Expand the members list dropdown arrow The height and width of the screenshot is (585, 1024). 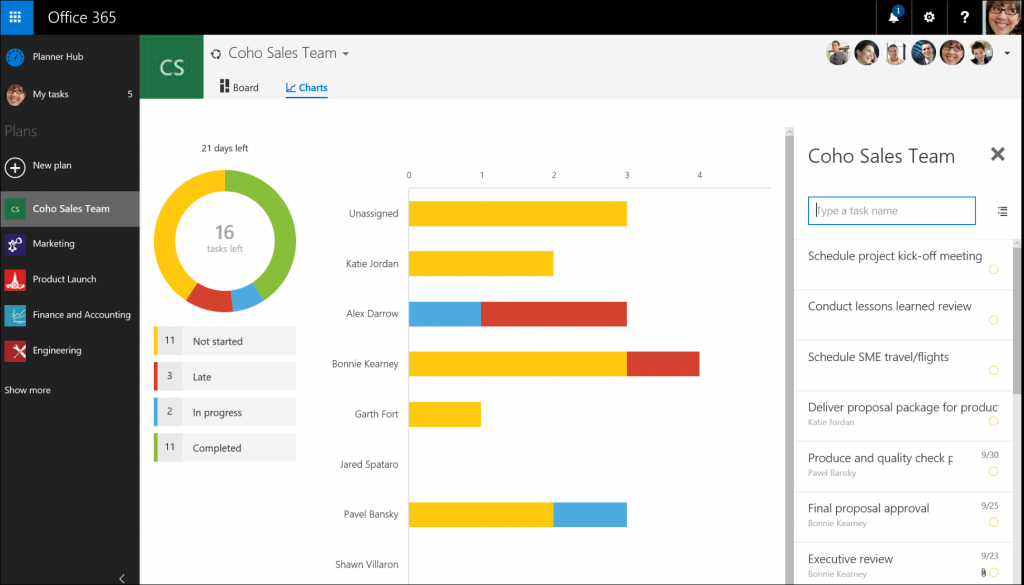point(1007,54)
